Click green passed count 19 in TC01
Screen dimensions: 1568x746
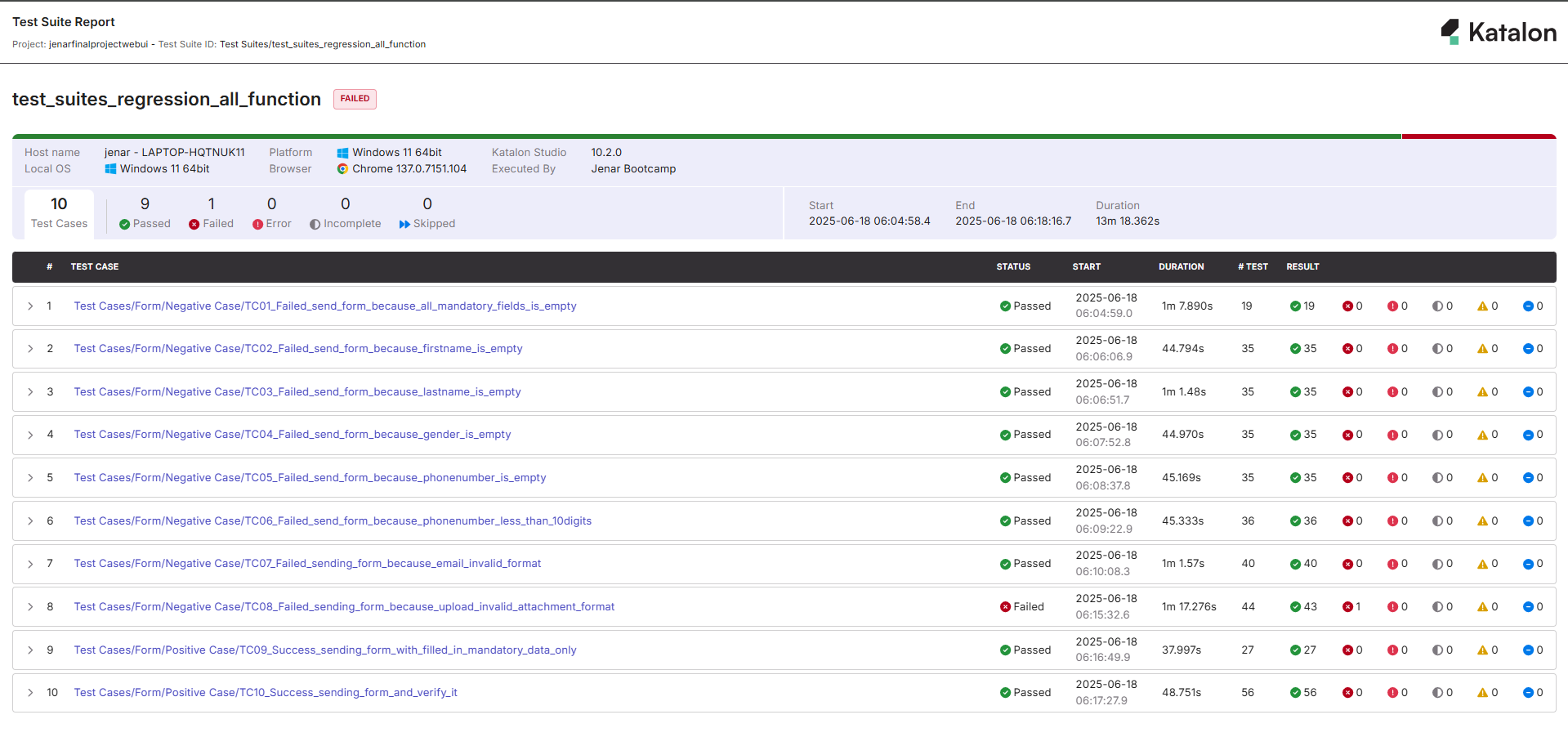click(1302, 306)
